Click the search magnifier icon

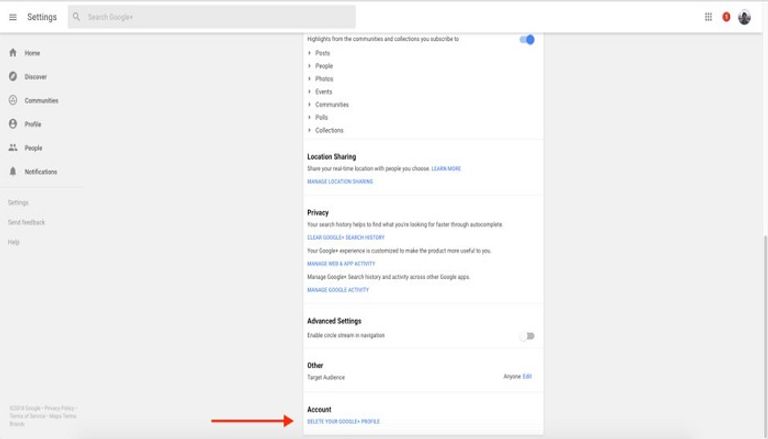pos(76,17)
